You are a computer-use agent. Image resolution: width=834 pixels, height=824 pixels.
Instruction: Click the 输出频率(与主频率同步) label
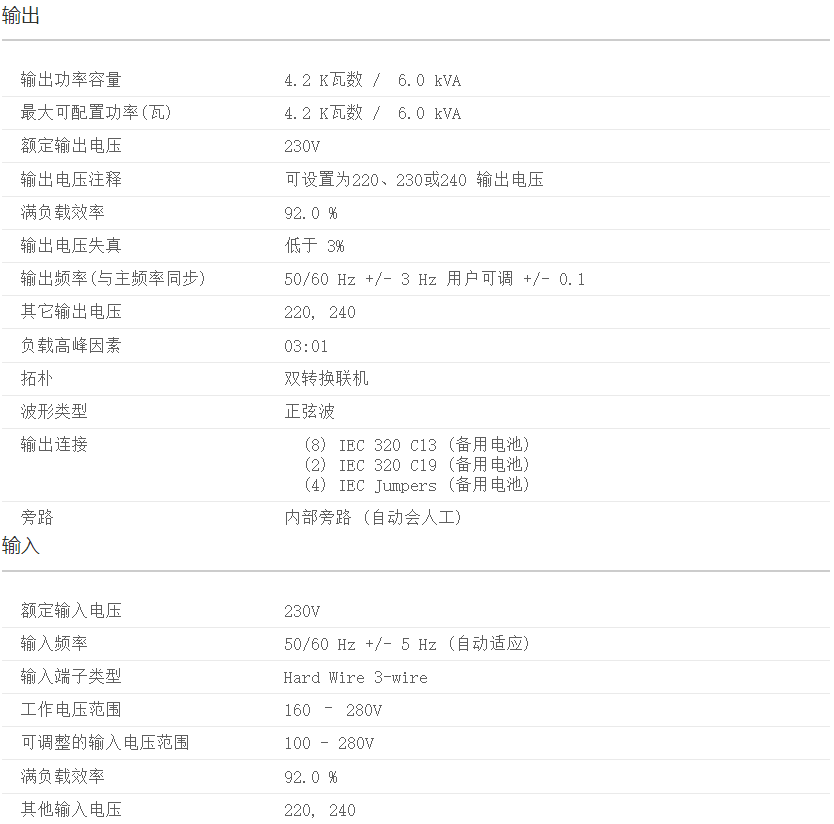tap(113, 279)
